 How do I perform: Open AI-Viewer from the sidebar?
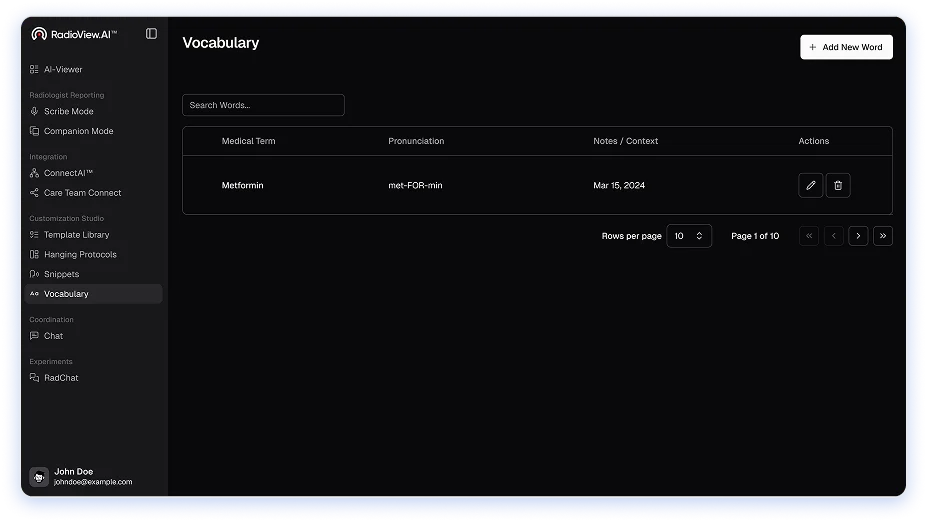coord(63,69)
